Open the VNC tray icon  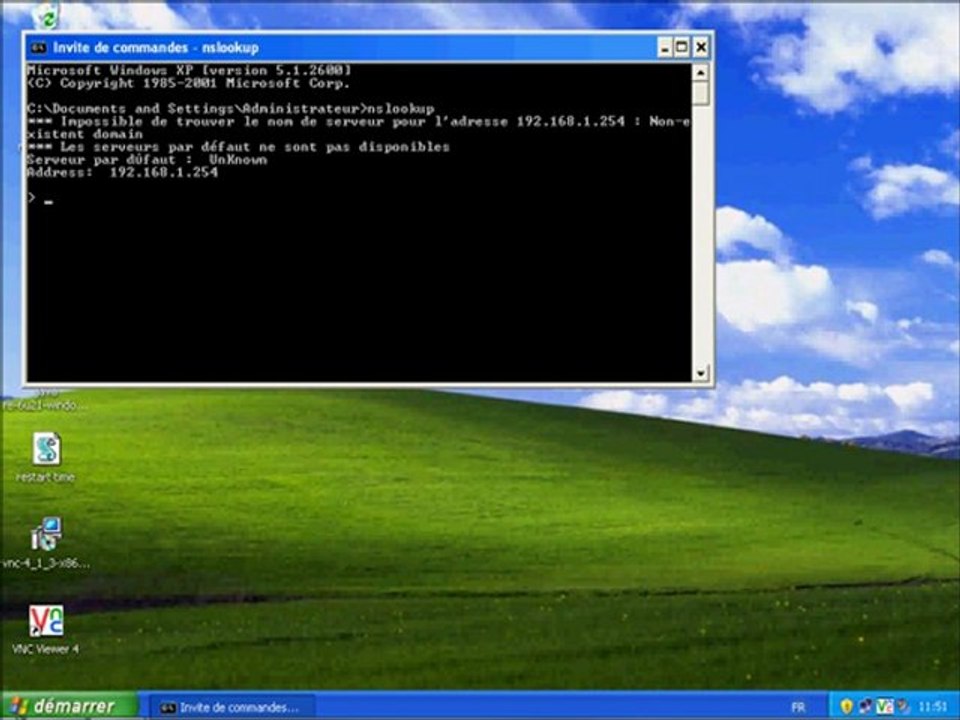pos(884,707)
